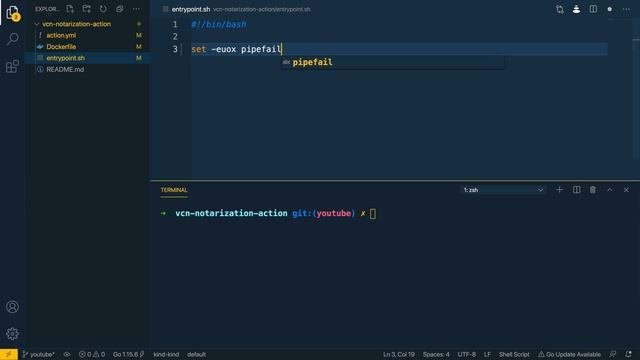The image size is (640, 360).
Task: Split the editor to the right
Action: (x=593, y=9)
